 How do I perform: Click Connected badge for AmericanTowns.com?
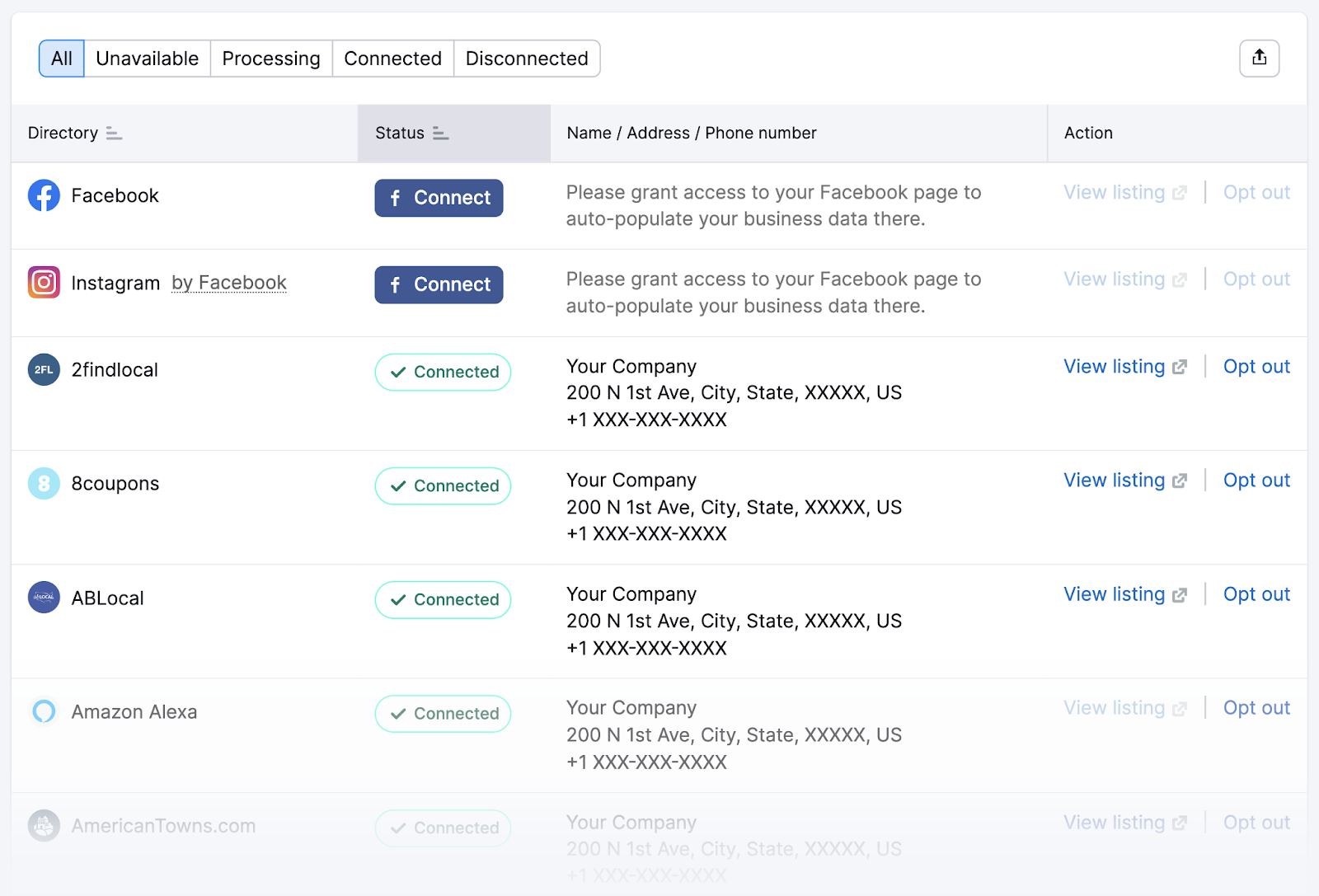tap(443, 828)
